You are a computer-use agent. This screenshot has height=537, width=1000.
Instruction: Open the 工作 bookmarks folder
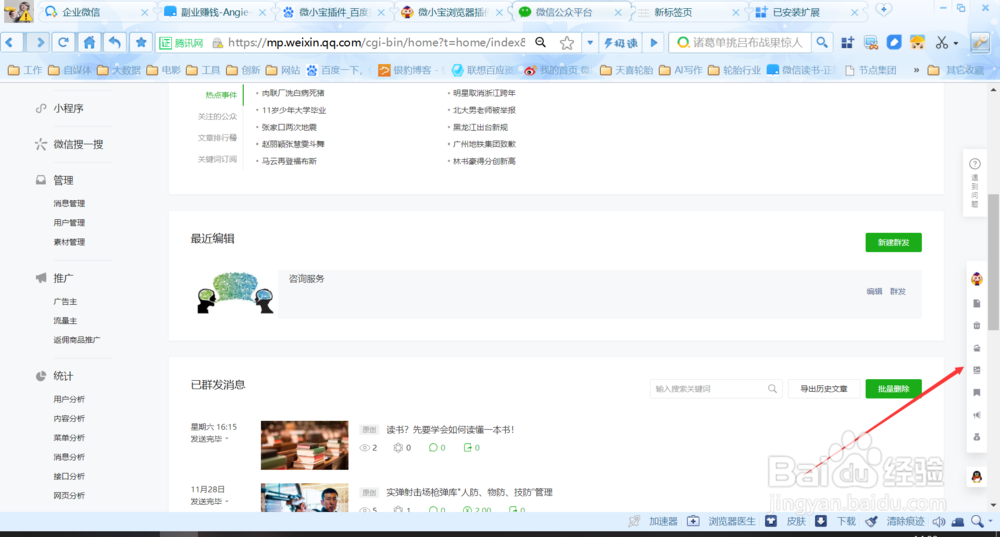(25, 70)
